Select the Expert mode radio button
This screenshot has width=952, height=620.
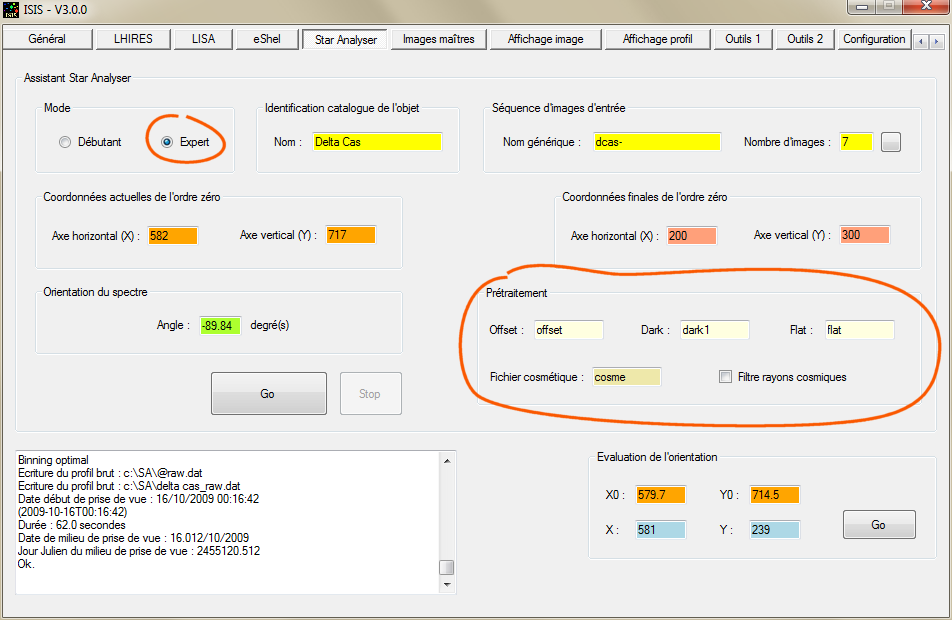168,142
